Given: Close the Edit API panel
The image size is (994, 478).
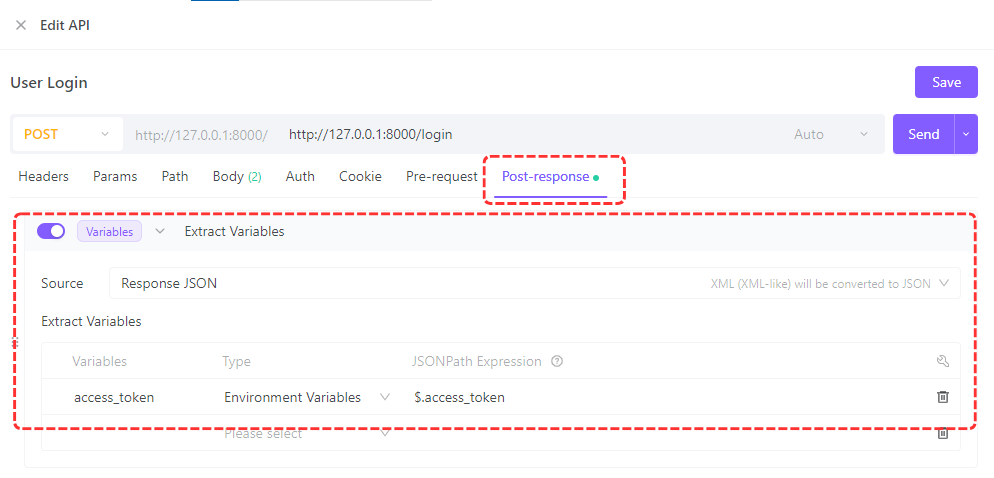Looking at the screenshot, I should point(21,25).
